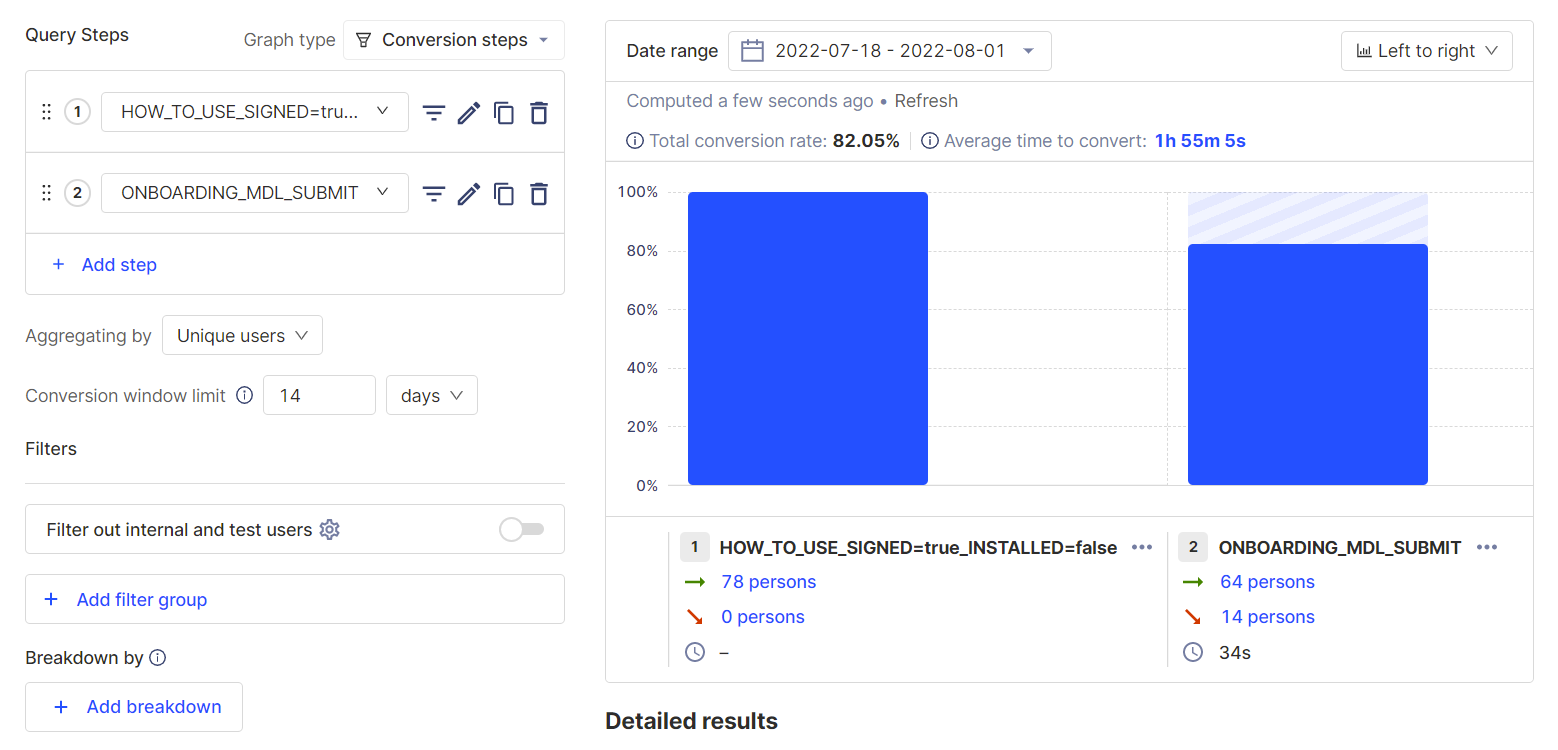
Task: Open the Graph type Conversion steps dropdown
Action: 454,40
